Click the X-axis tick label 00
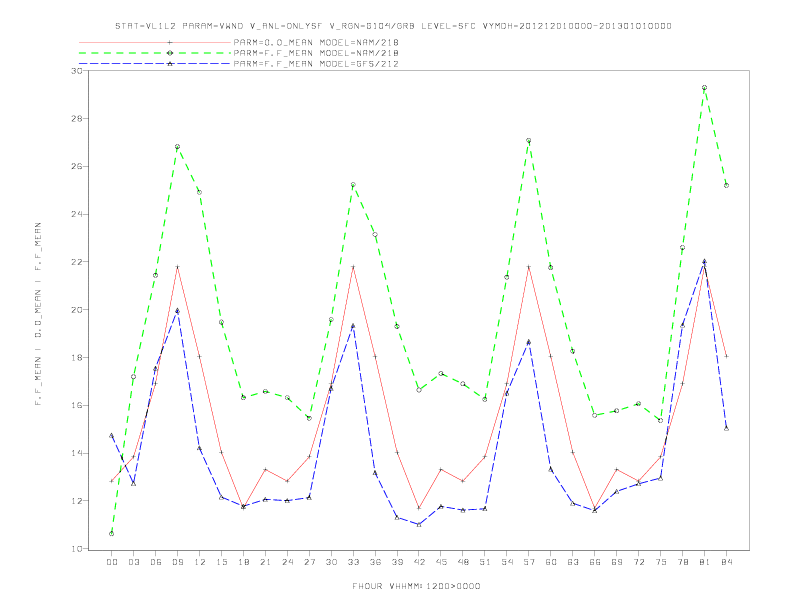Screen dimensions: 792x612 112,562
